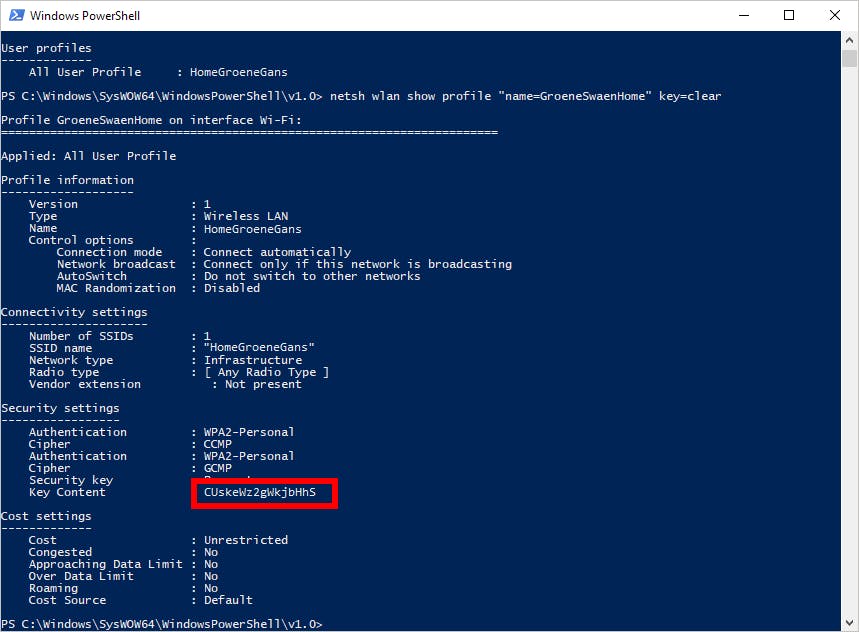Maximize the Windows PowerShell window
859x632 pixels.
(x=789, y=15)
